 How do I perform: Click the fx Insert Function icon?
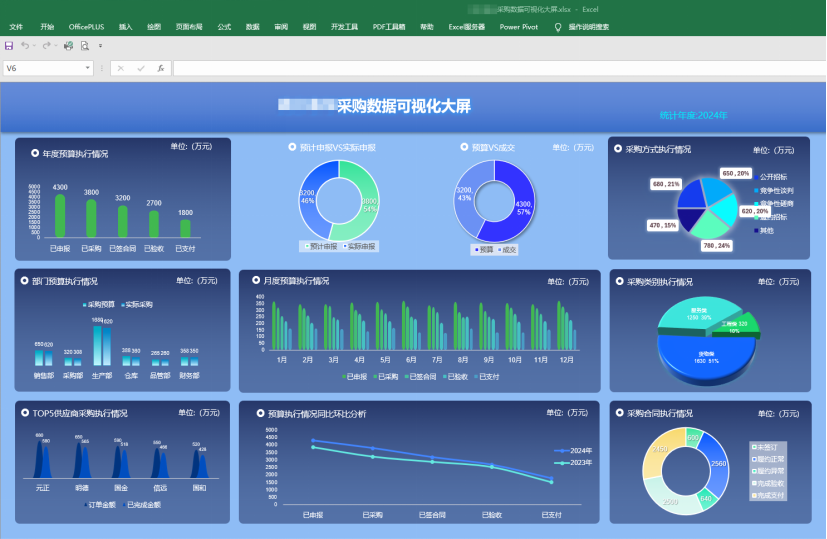[x=160, y=68]
